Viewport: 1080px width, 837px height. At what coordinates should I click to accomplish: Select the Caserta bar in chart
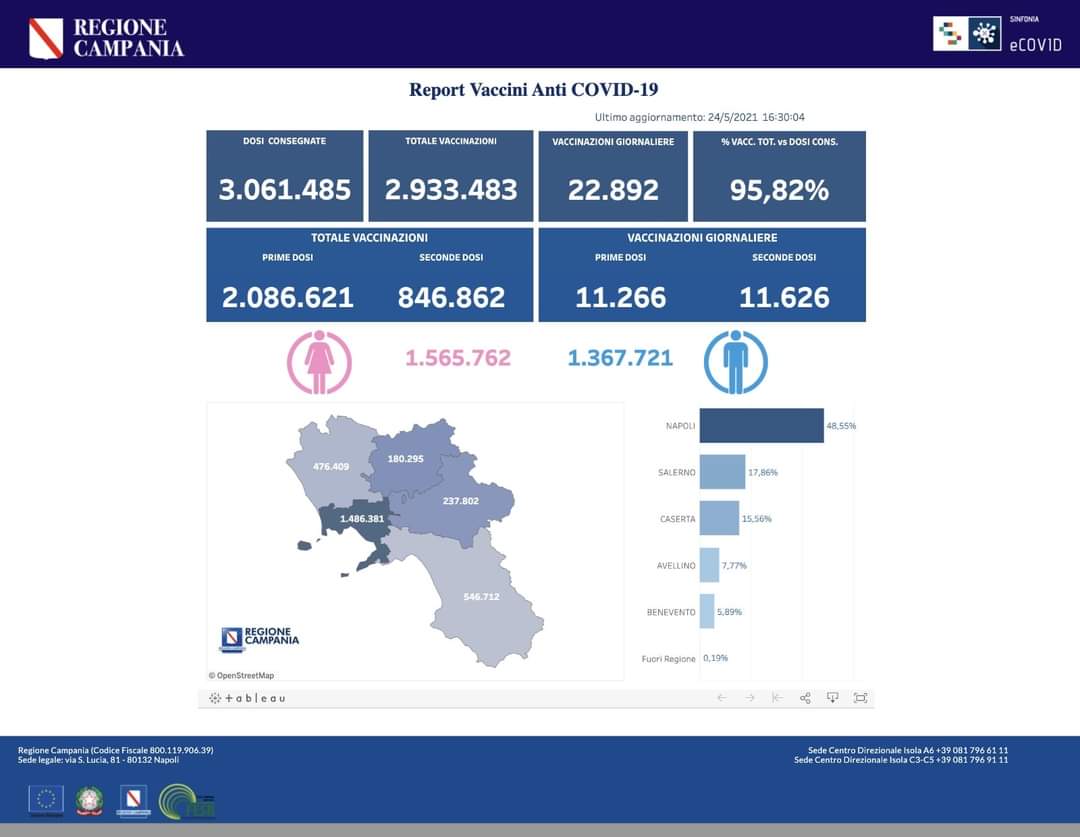[x=719, y=518]
